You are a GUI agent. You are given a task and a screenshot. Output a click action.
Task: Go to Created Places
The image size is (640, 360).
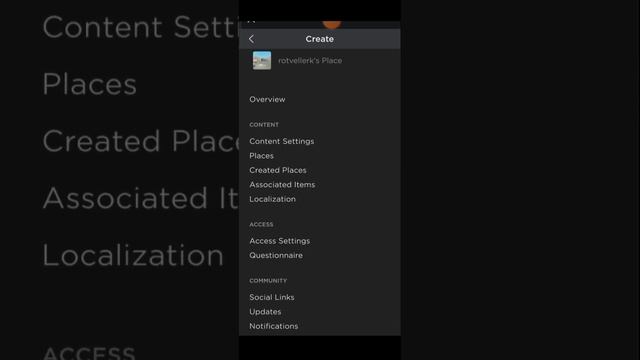[x=278, y=170]
